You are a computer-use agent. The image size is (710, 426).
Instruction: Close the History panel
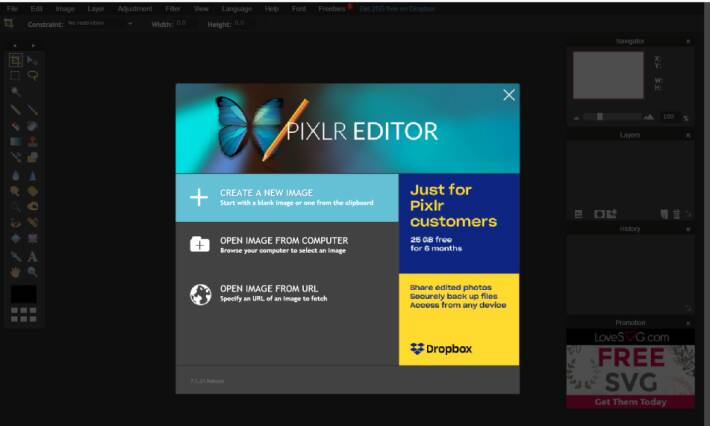(688, 229)
